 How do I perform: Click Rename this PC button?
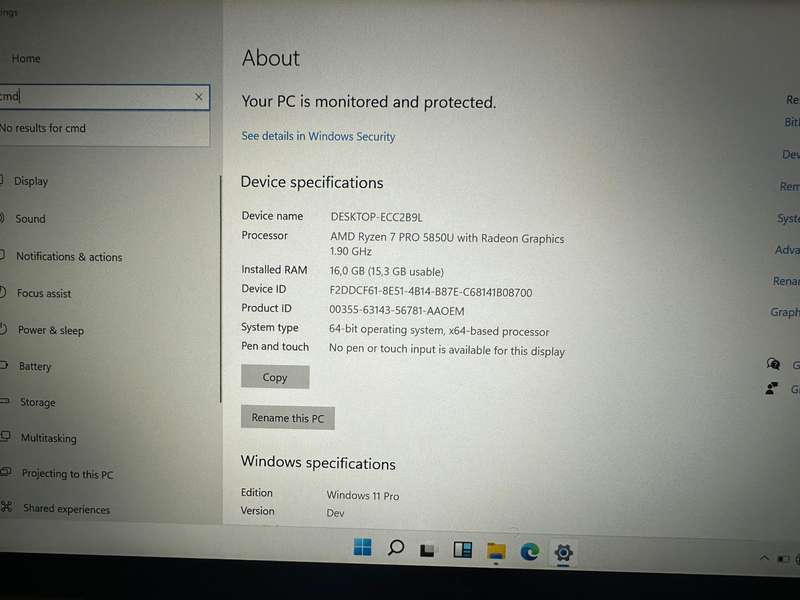(288, 418)
